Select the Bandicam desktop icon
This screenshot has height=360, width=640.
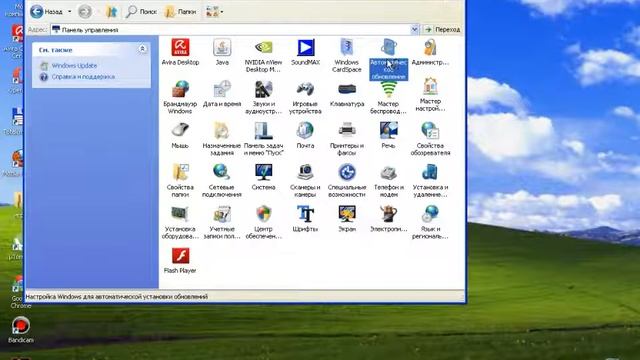tap(20, 329)
